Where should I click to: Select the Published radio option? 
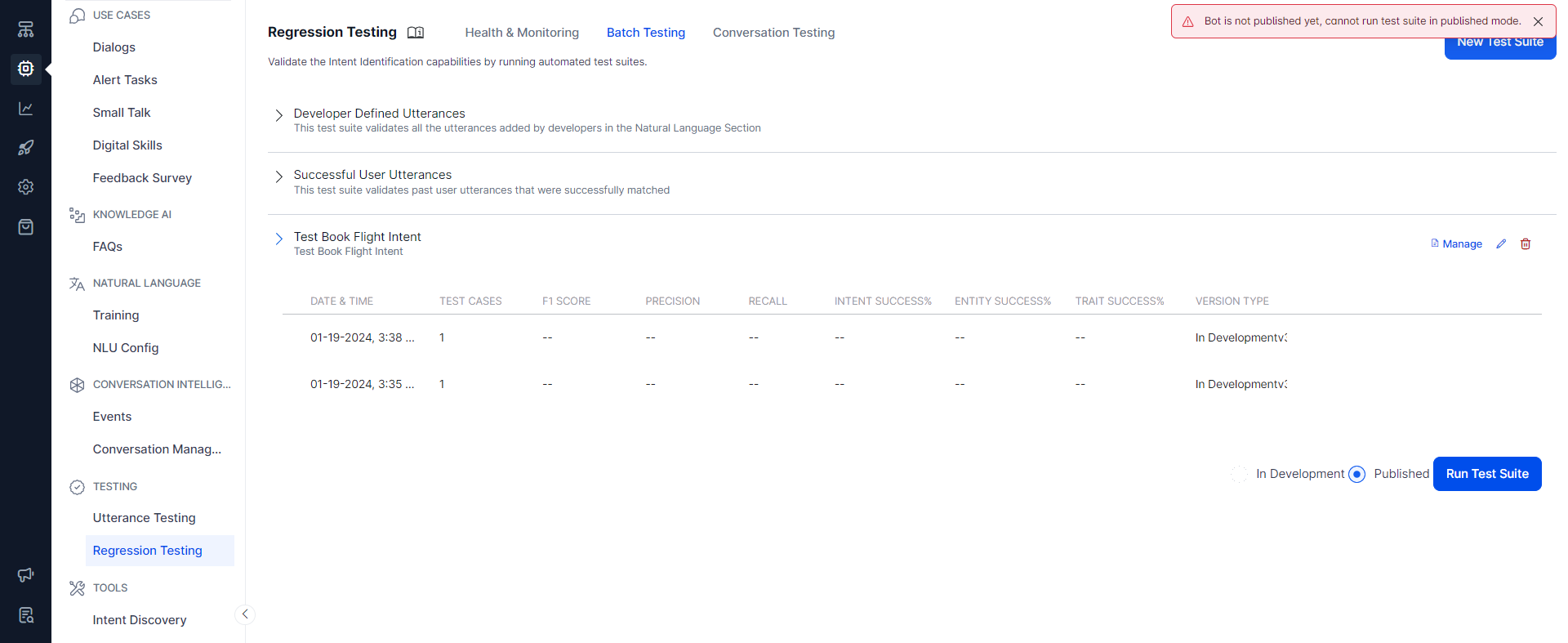[1357, 474]
